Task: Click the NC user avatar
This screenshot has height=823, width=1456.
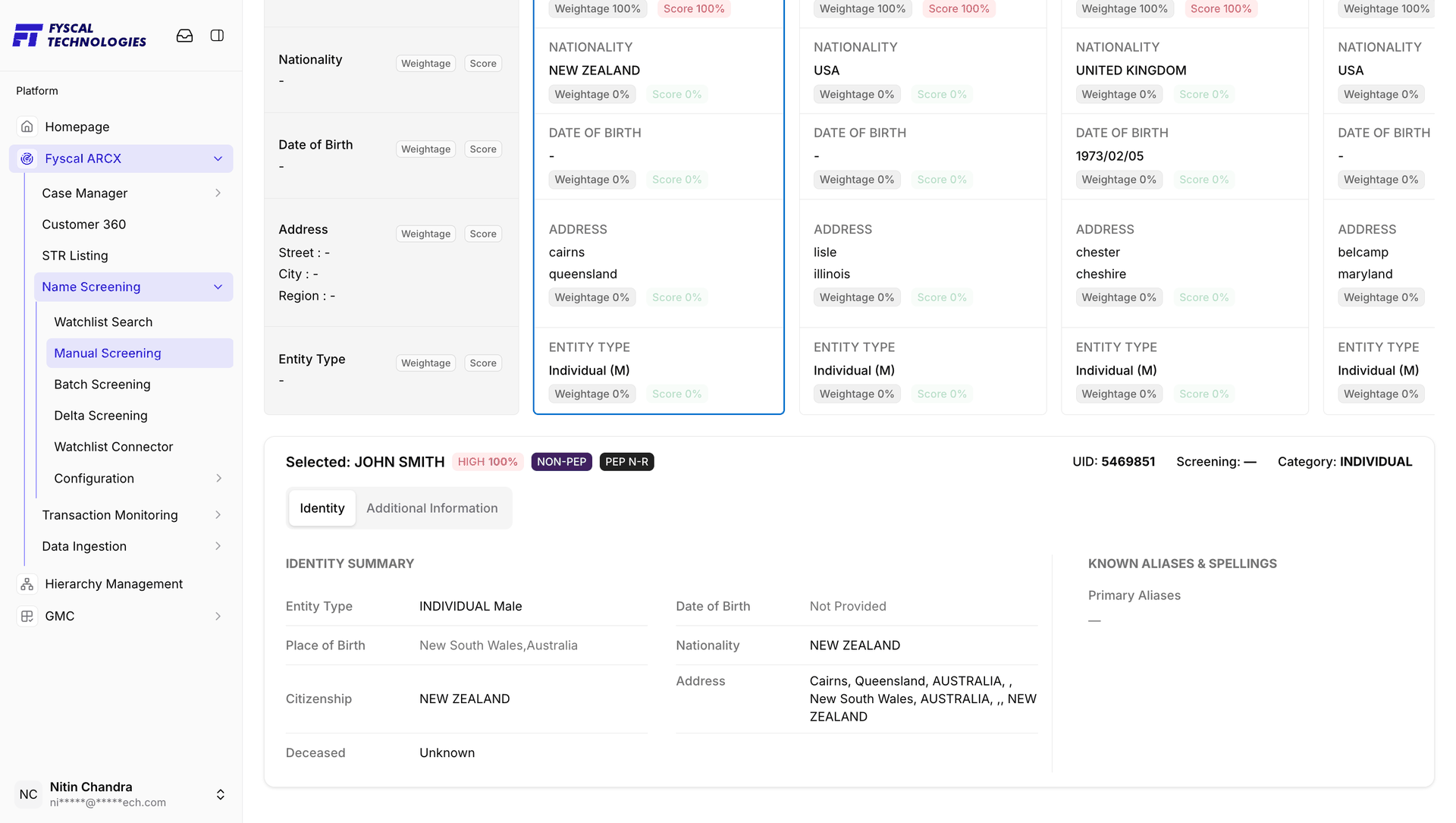Action: pyautogui.click(x=28, y=794)
